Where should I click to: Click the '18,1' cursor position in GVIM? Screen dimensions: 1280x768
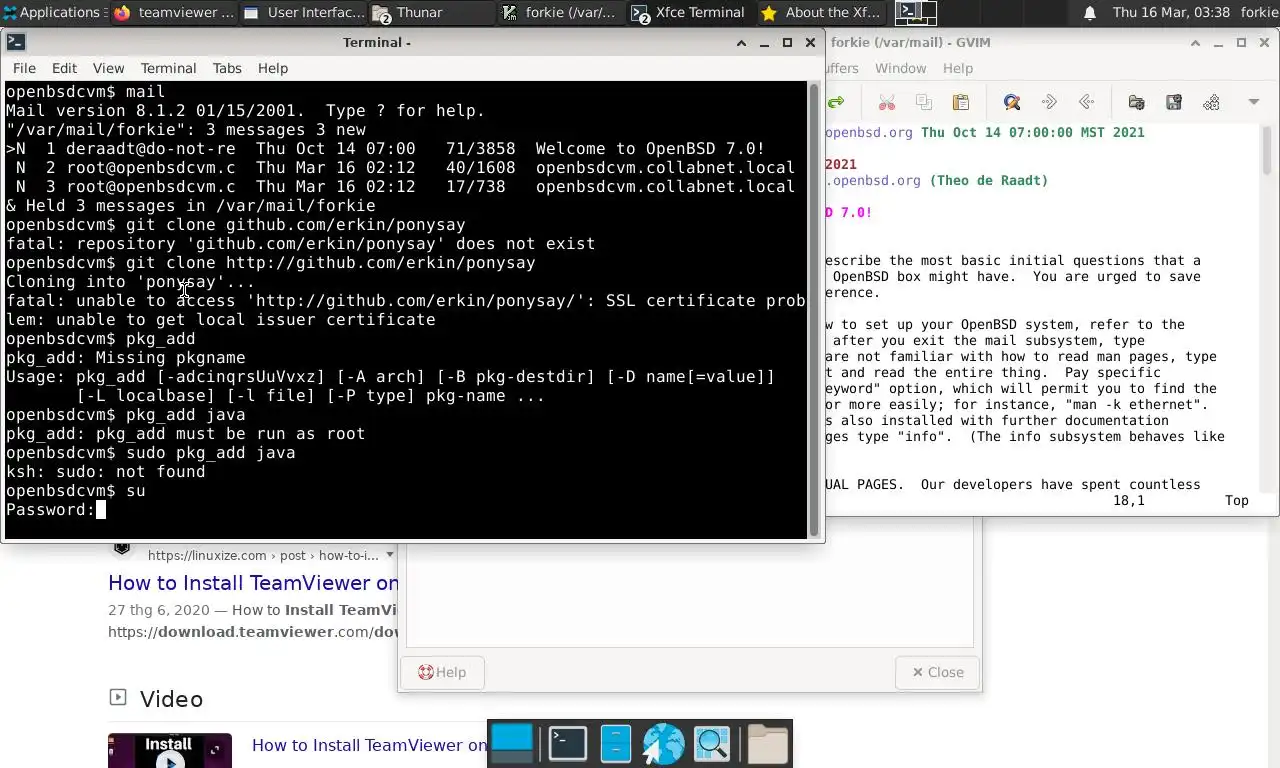(1128, 500)
